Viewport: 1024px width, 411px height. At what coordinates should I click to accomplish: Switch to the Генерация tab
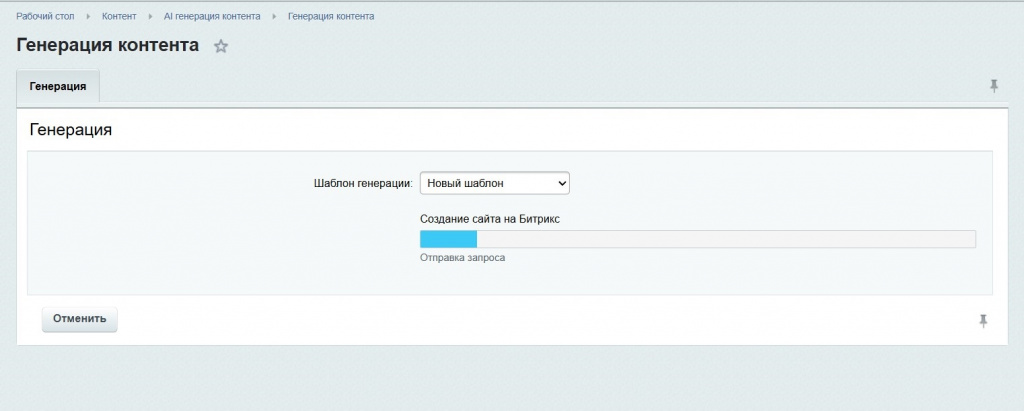(58, 87)
